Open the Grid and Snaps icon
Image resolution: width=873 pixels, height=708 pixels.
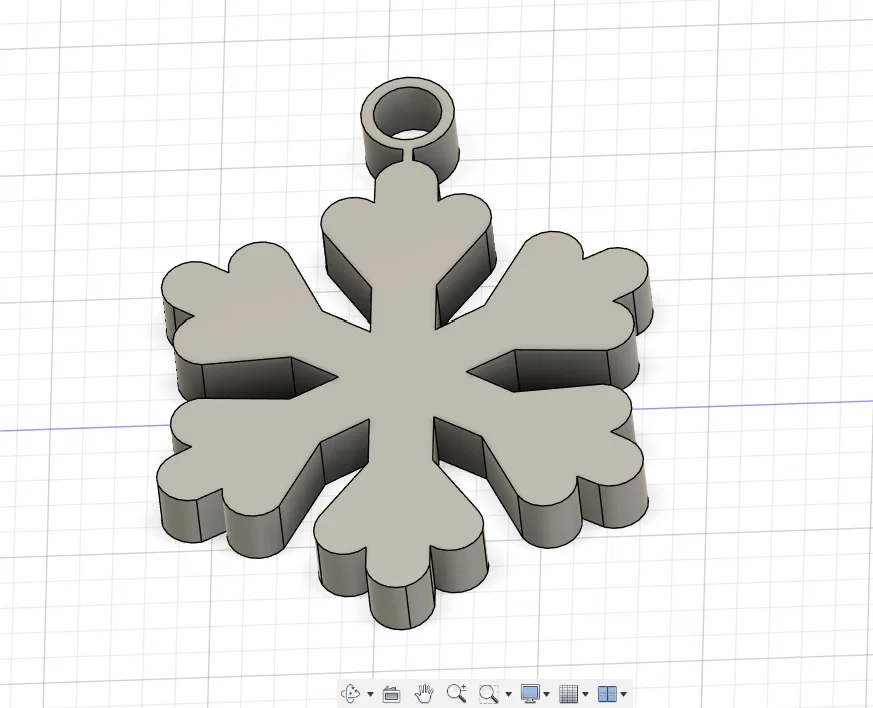tap(568, 694)
